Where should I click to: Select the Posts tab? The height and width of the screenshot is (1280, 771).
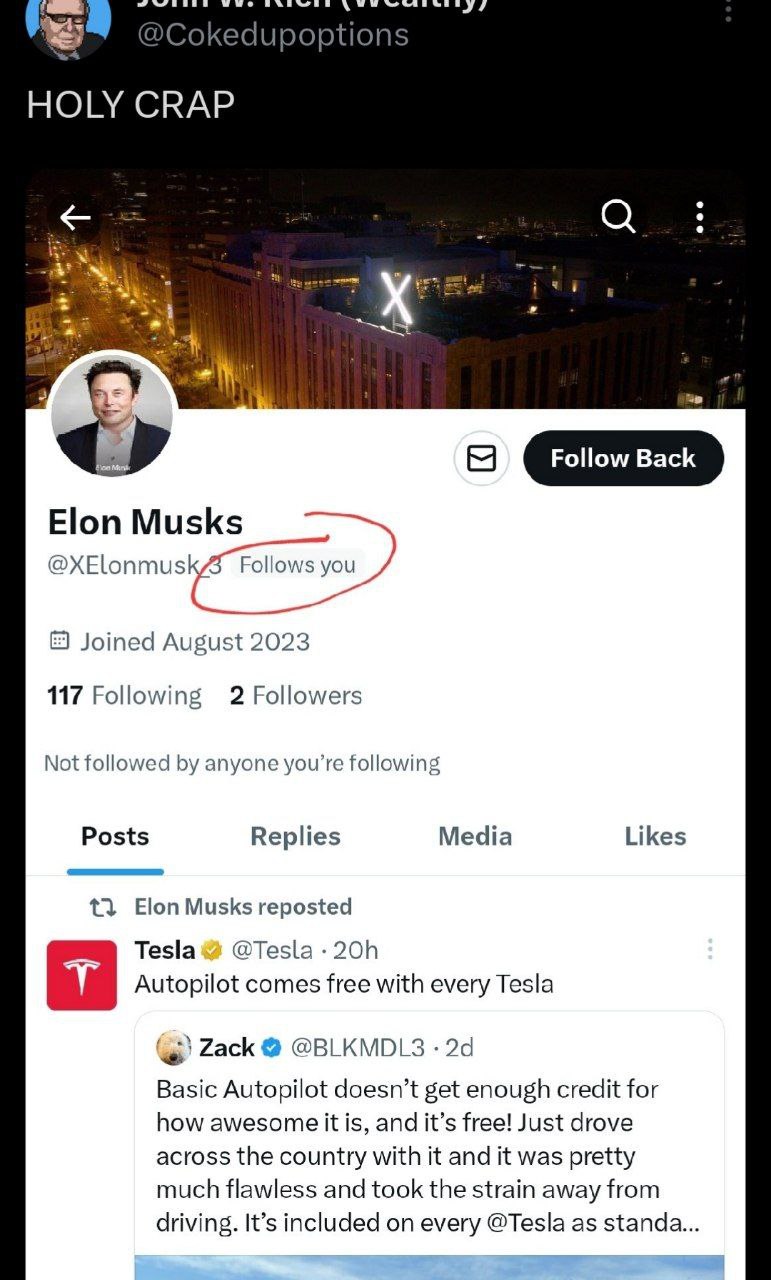115,836
